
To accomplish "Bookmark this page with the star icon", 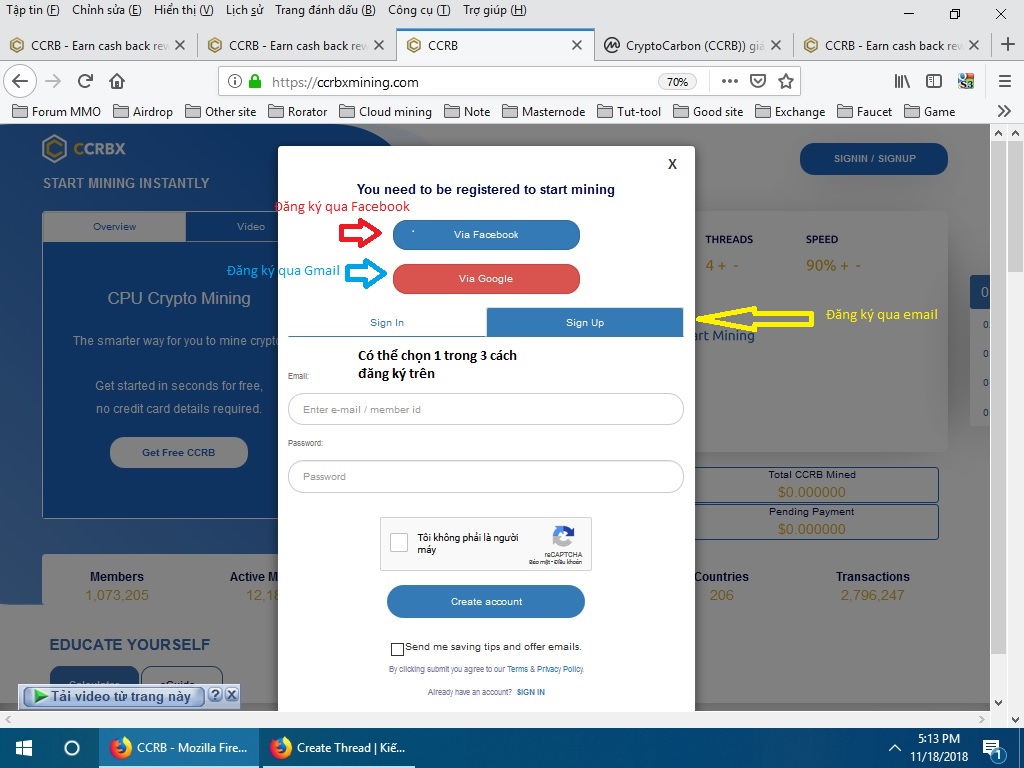I will coord(786,81).
